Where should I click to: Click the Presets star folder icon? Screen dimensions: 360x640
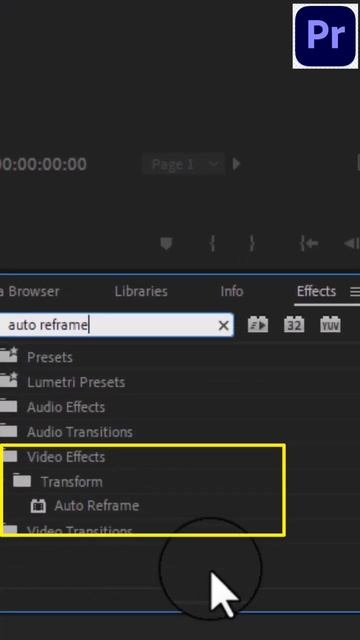pos(9,356)
